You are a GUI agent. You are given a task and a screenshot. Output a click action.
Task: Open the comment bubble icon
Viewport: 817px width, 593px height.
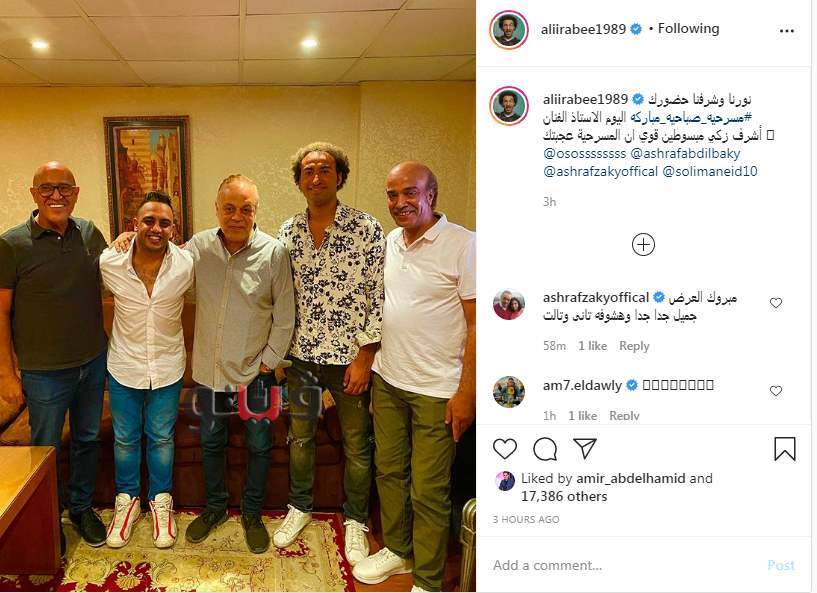[545, 449]
